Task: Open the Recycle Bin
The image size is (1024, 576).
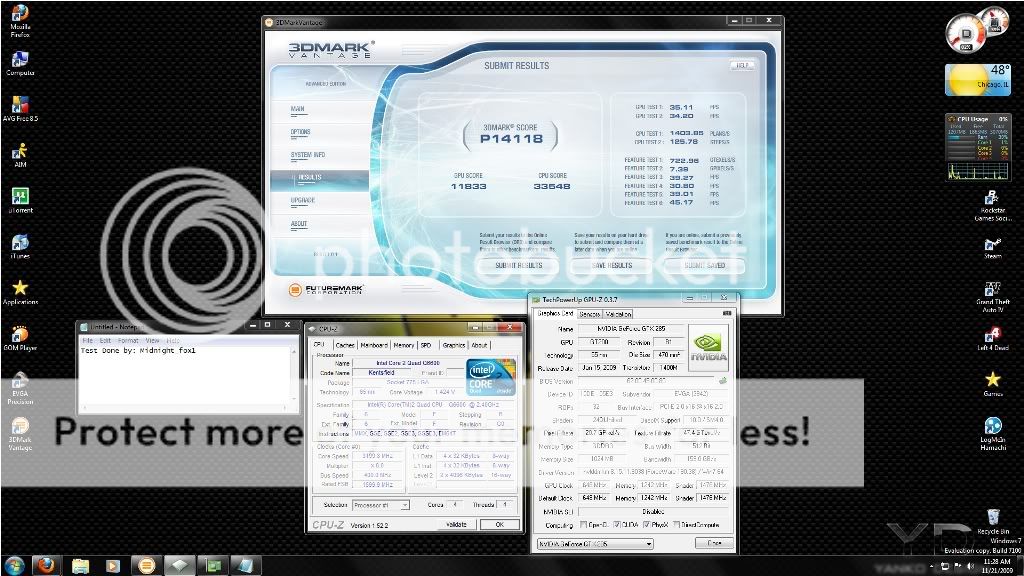Action: [992, 517]
